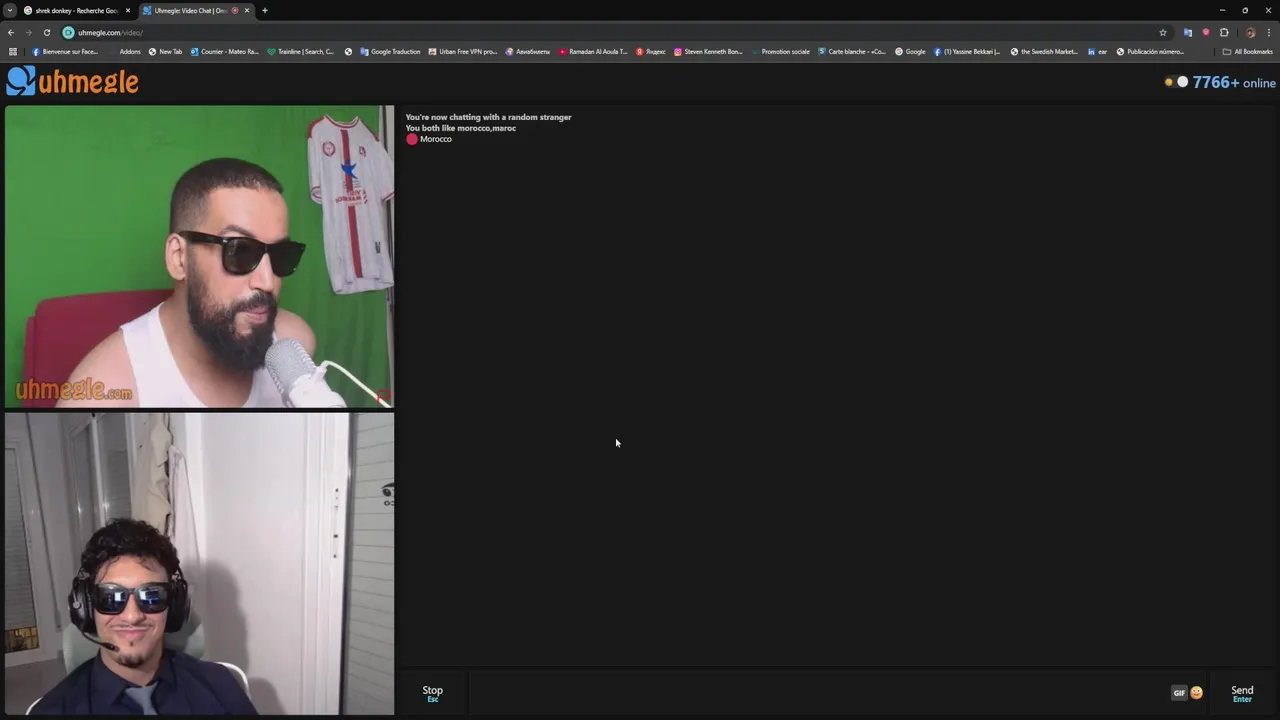Open the pink shield extension
Screen dimensions: 1280x720
(x=1206, y=32)
